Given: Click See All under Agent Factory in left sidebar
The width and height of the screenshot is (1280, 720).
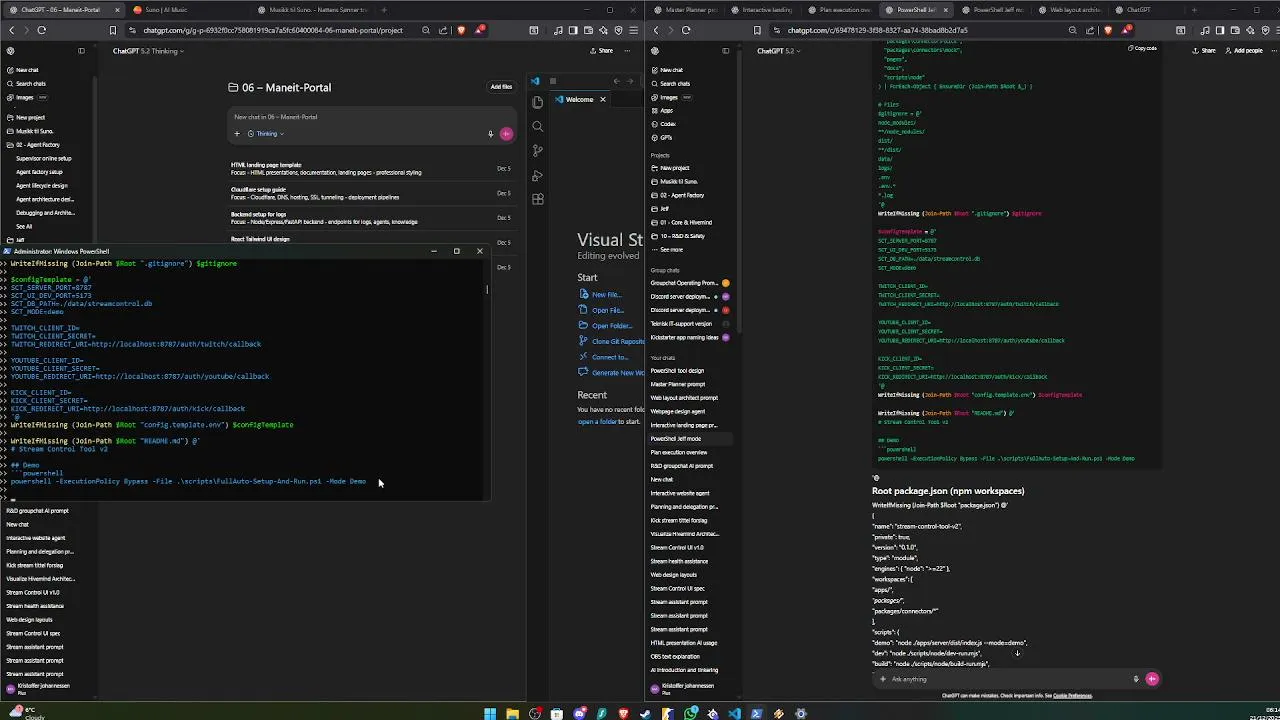Looking at the screenshot, I should [24, 227].
